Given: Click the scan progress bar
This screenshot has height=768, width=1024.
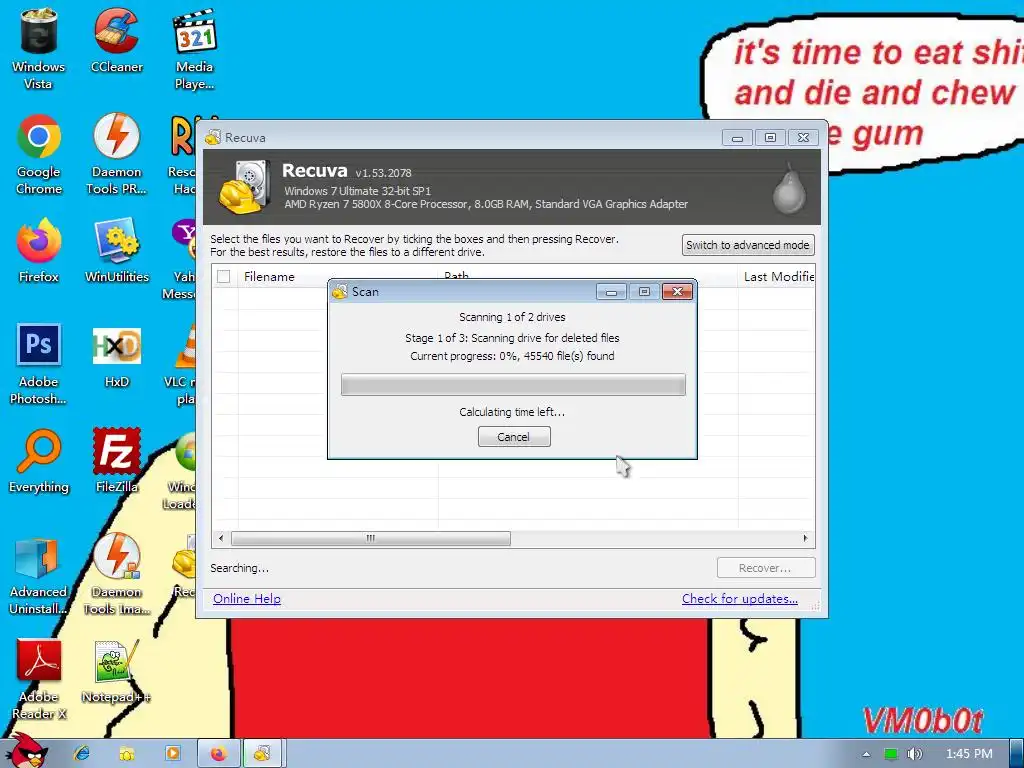Looking at the screenshot, I should [513, 385].
